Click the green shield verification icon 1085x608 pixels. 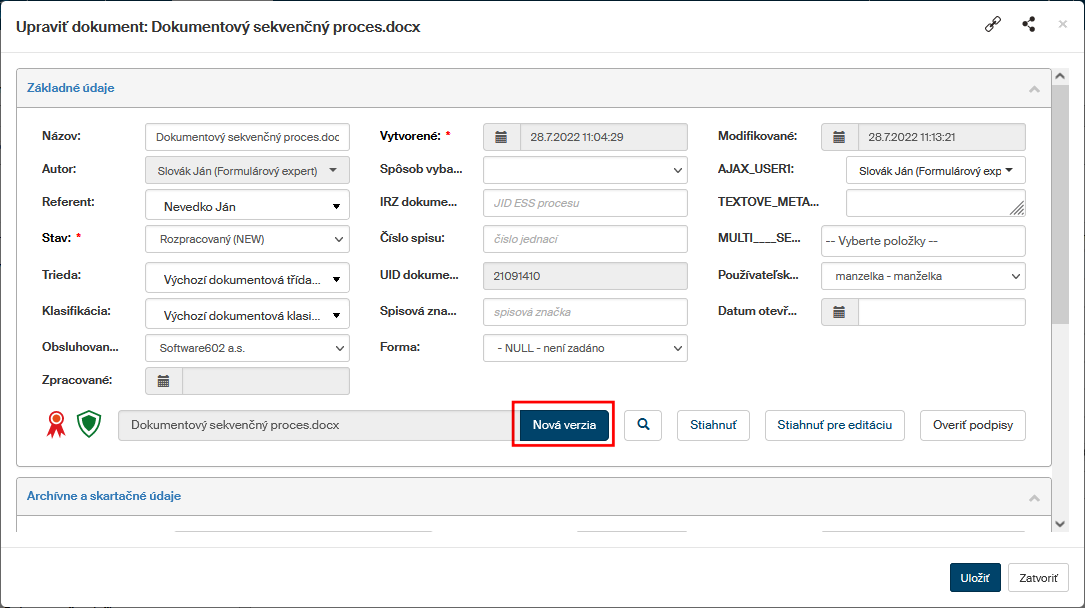point(91,425)
